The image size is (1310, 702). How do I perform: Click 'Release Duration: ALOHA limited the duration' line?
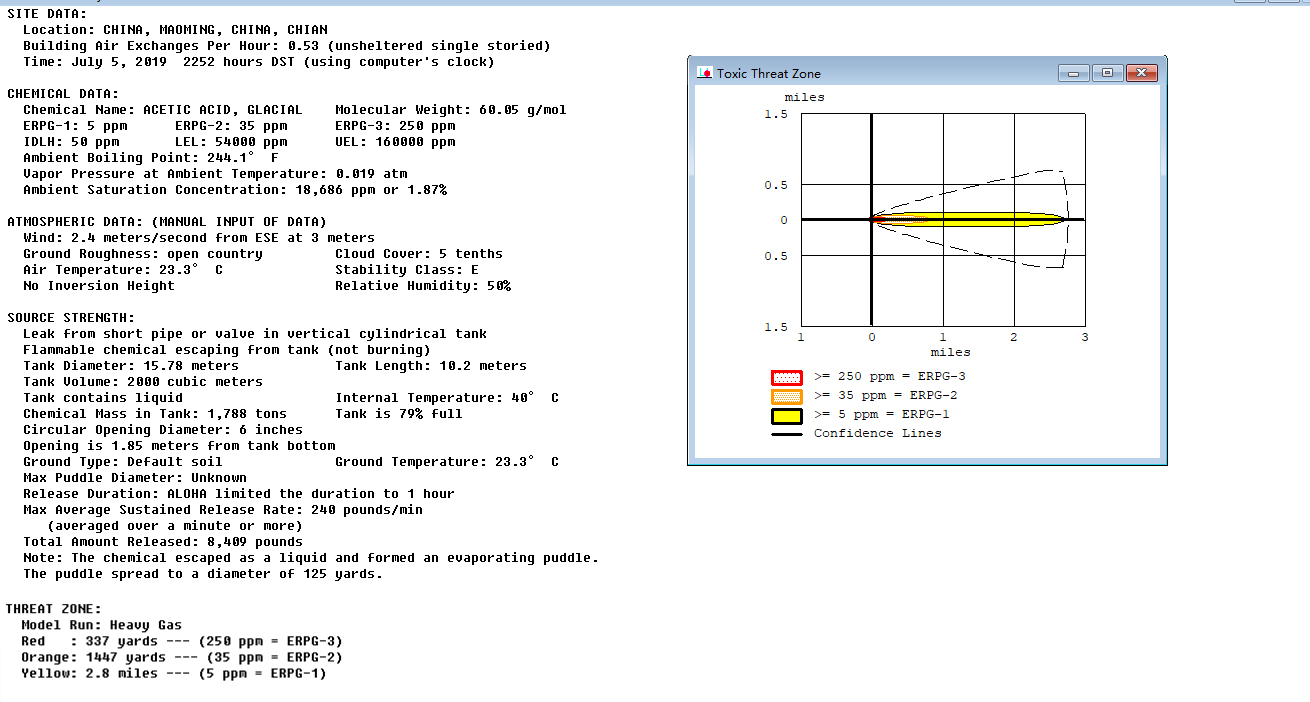[x=239, y=494]
